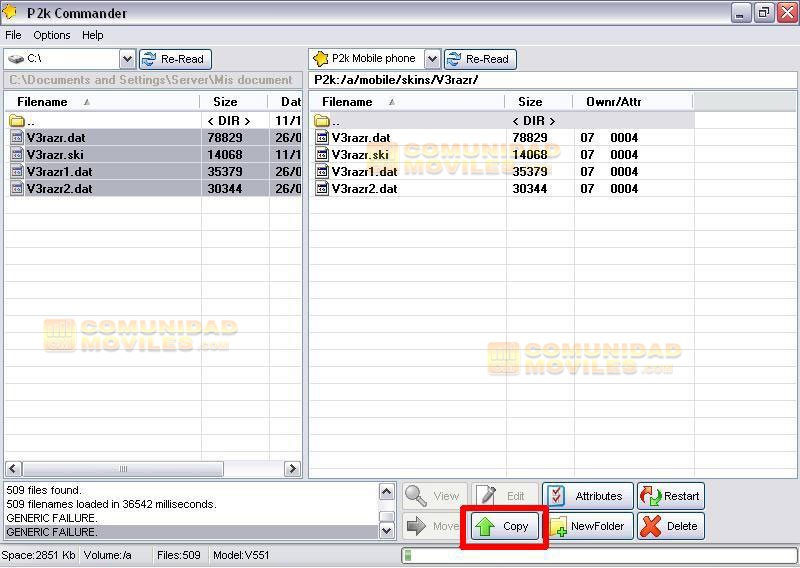Image resolution: width=800 pixels, height=568 pixels.
Task: Open parent directory in the phone panel
Action: (335, 121)
